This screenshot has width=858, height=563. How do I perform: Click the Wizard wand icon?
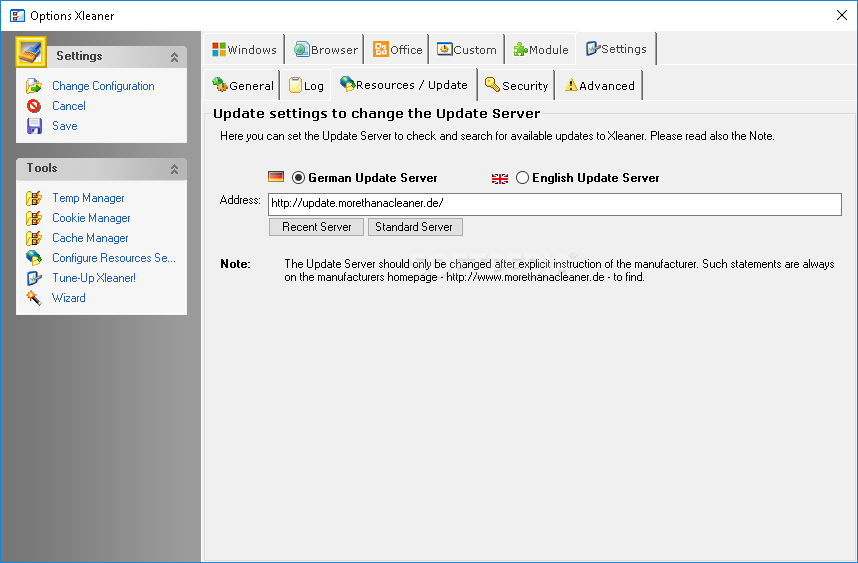tap(34, 298)
